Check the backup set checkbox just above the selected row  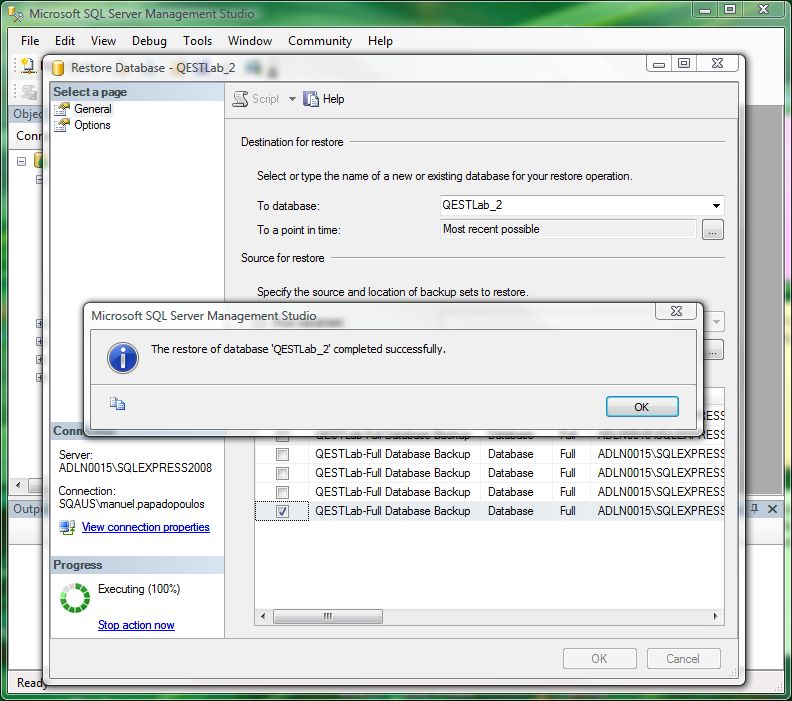283,492
